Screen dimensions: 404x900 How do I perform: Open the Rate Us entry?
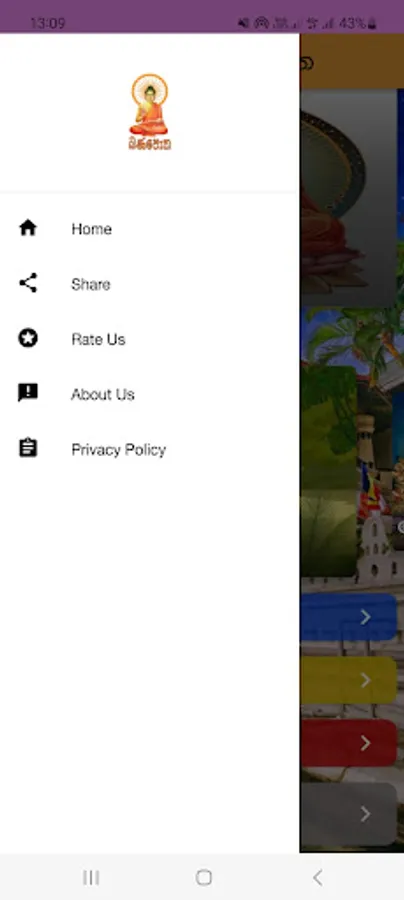98,339
